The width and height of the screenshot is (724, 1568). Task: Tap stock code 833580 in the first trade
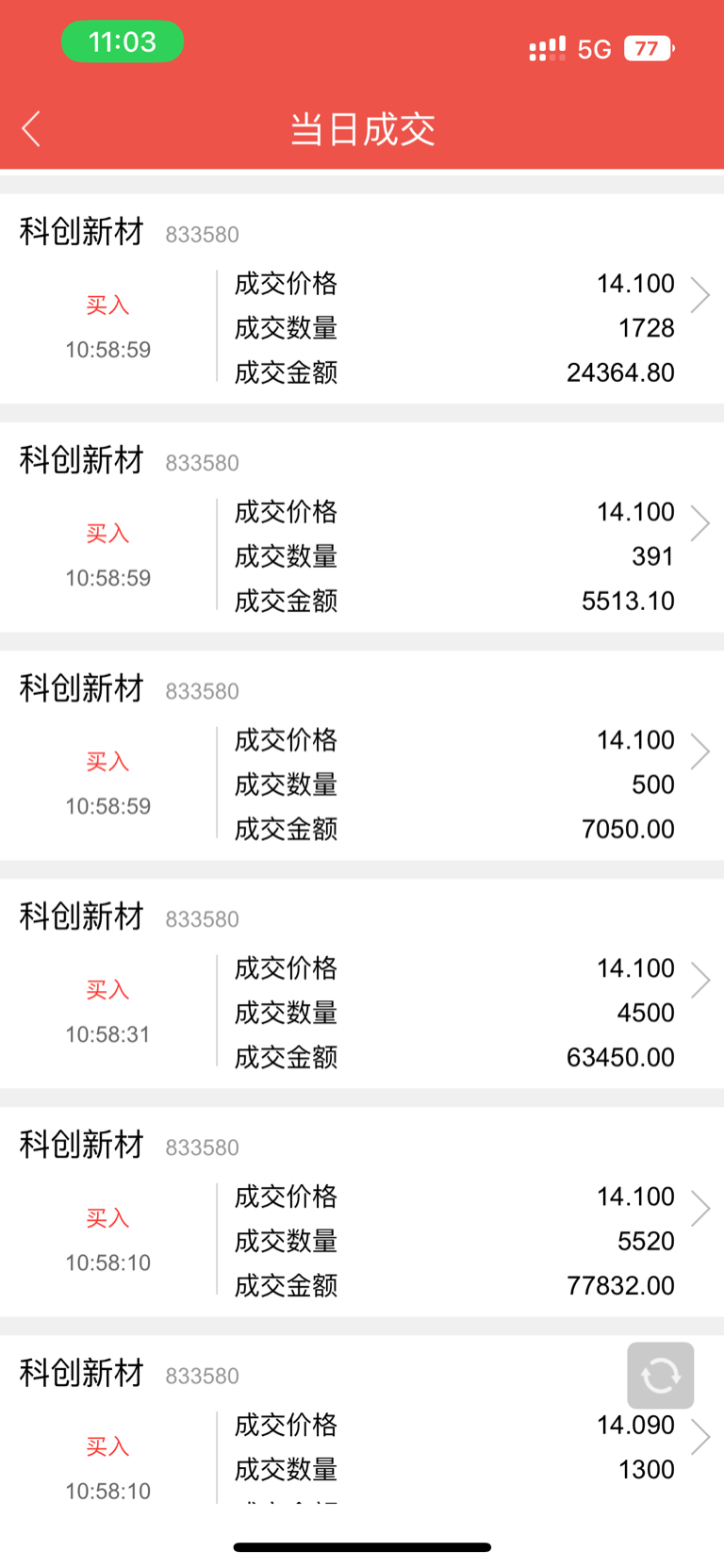pyautogui.click(x=203, y=234)
